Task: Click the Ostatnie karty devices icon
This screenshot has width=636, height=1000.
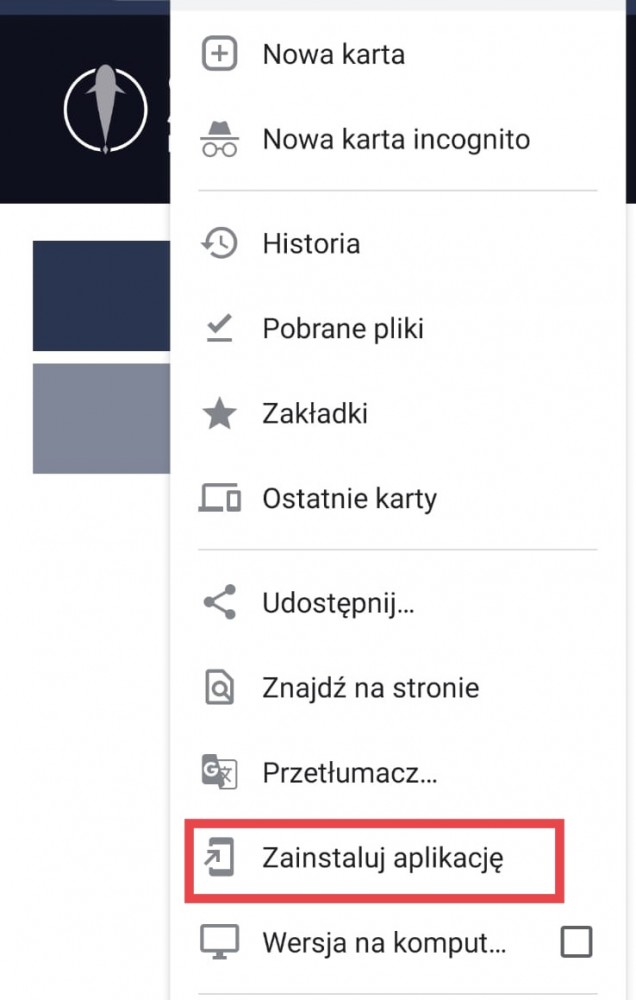Action: point(219,498)
